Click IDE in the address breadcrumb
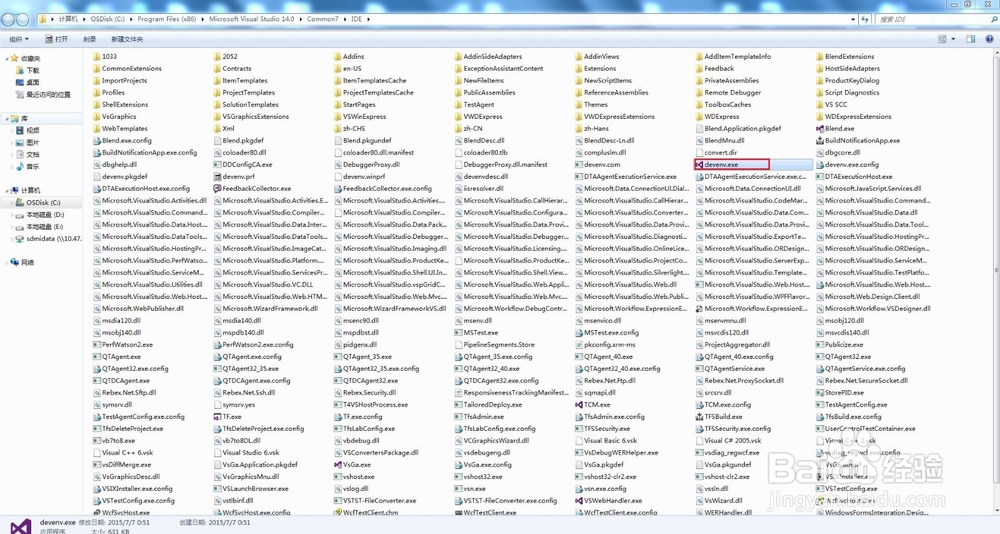The width and height of the screenshot is (1000, 534). (x=357, y=19)
